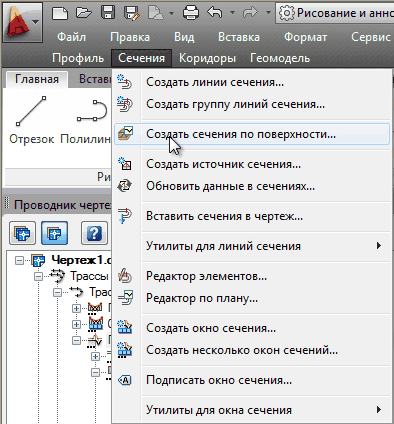Choose Редактор элементов menu entry
Screen dimensions: 394x424
[x=252, y=276]
